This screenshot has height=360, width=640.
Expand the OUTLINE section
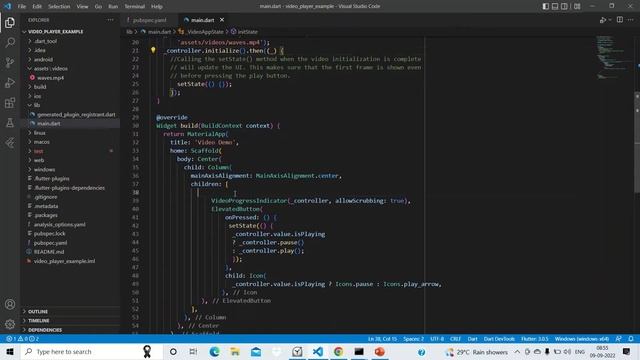(38, 311)
